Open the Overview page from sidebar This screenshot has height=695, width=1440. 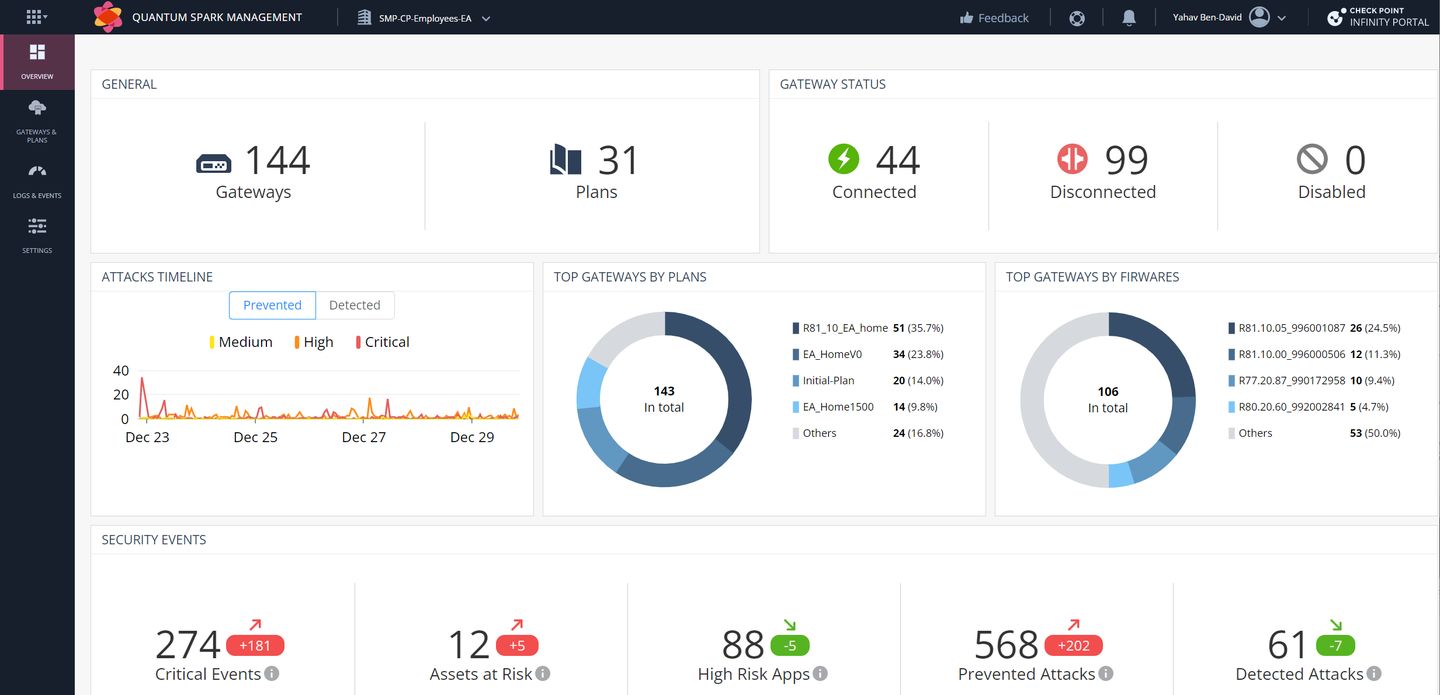[x=37, y=62]
